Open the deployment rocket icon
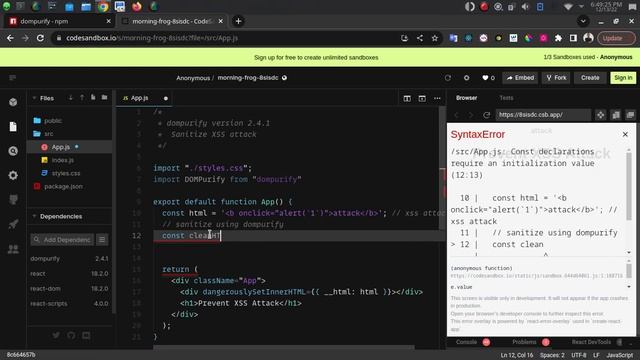 click(13, 224)
